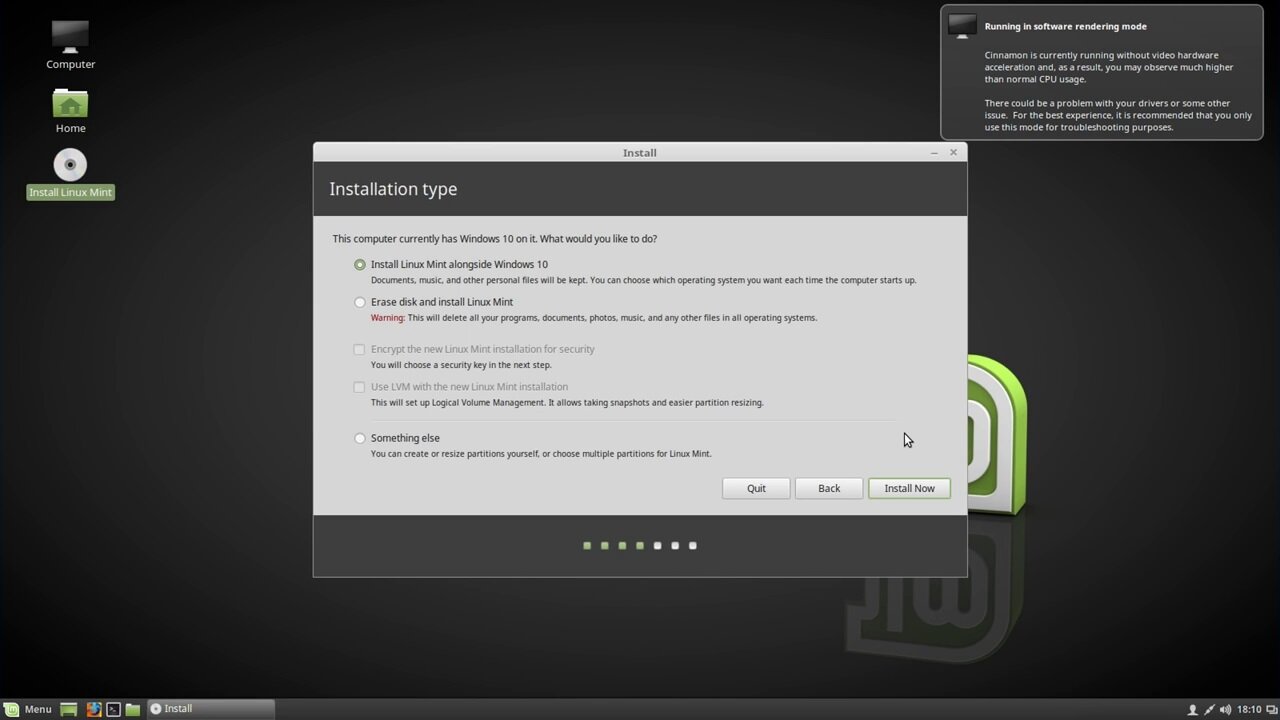This screenshot has width=1280, height=720.
Task: Open the sound volume tray icon
Action: click(x=1225, y=710)
